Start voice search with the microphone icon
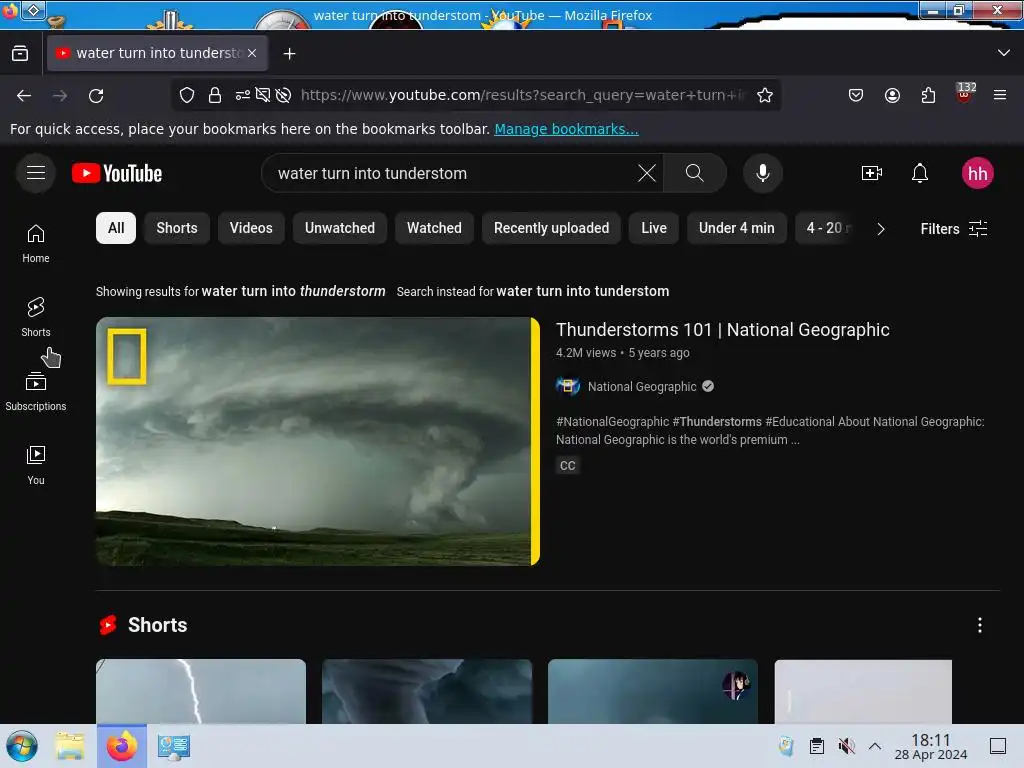This screenshot has height=768, width=1024. click(762, 173)
